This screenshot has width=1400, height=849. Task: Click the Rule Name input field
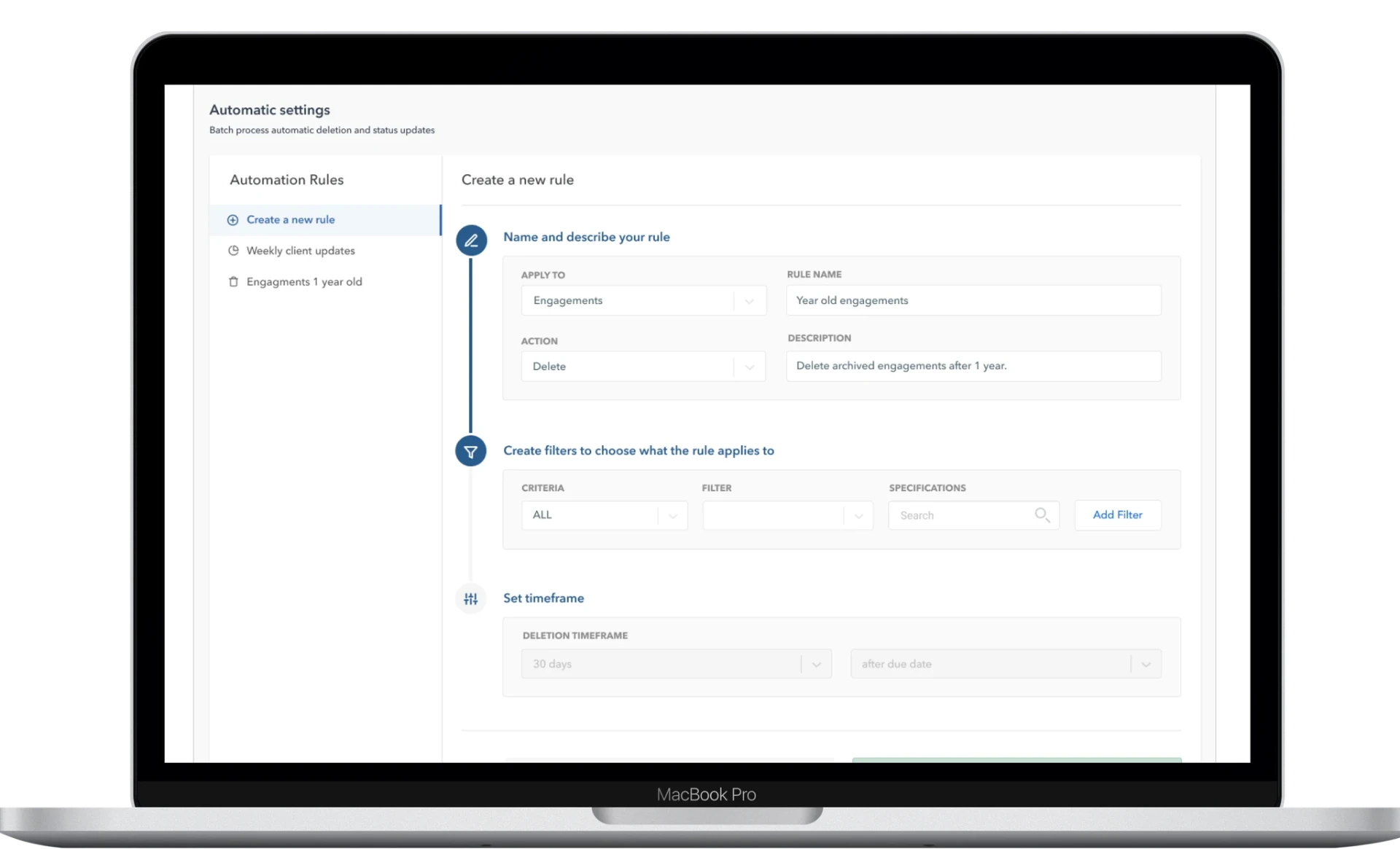coord(973,300)
